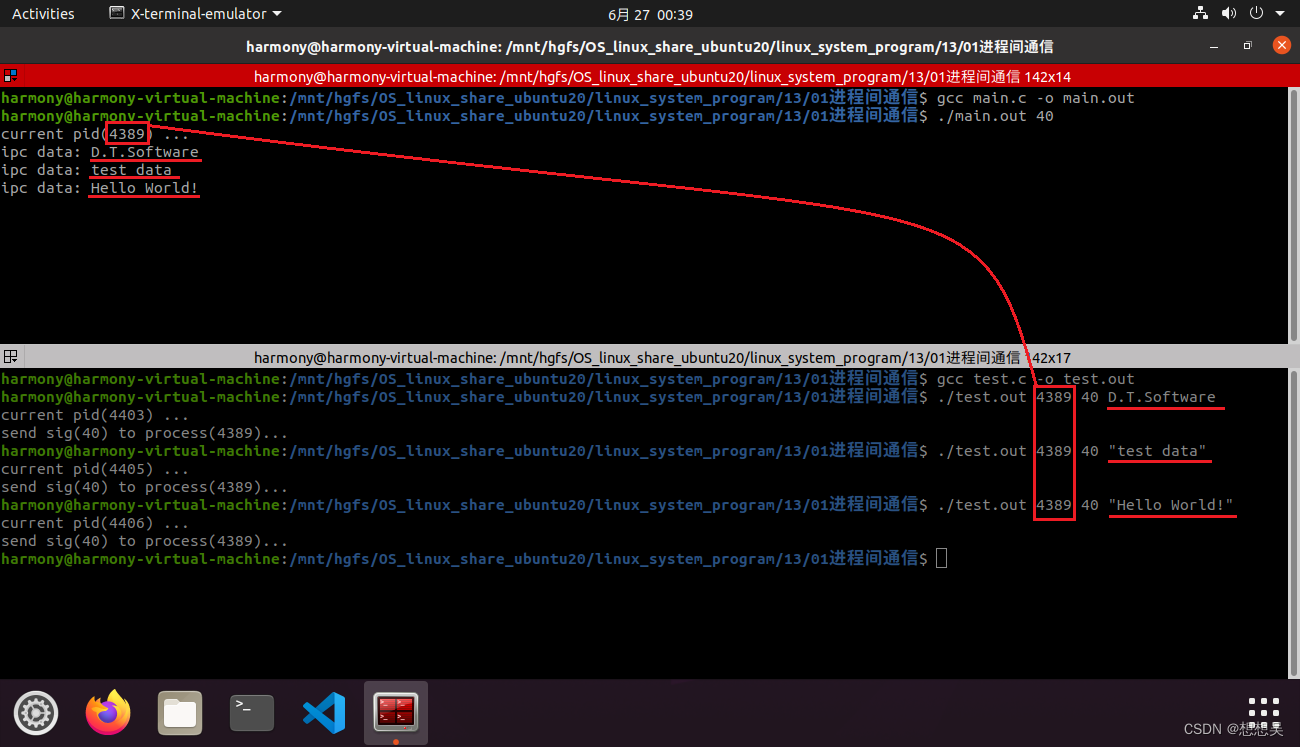Open the Activities overview
This screenshot has height=747, width=1300.
click(x=43, y=14)
